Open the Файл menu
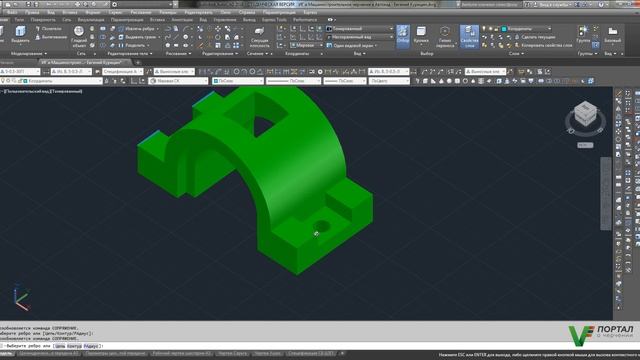640x360 pixels. [12, 12]
